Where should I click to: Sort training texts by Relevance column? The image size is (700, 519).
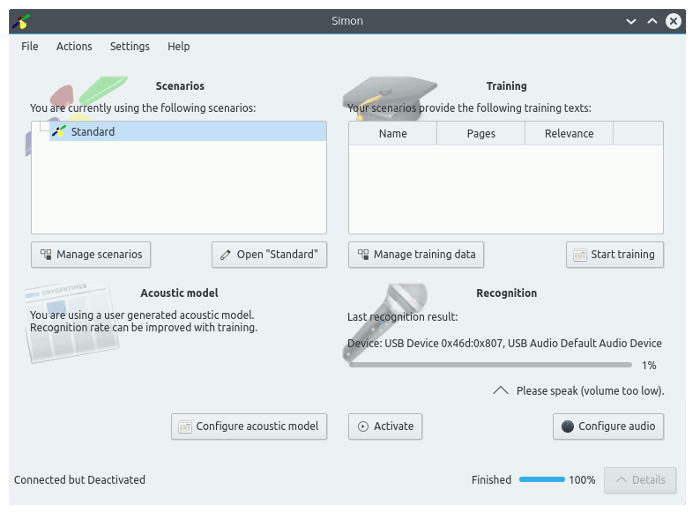click(569, 133)
